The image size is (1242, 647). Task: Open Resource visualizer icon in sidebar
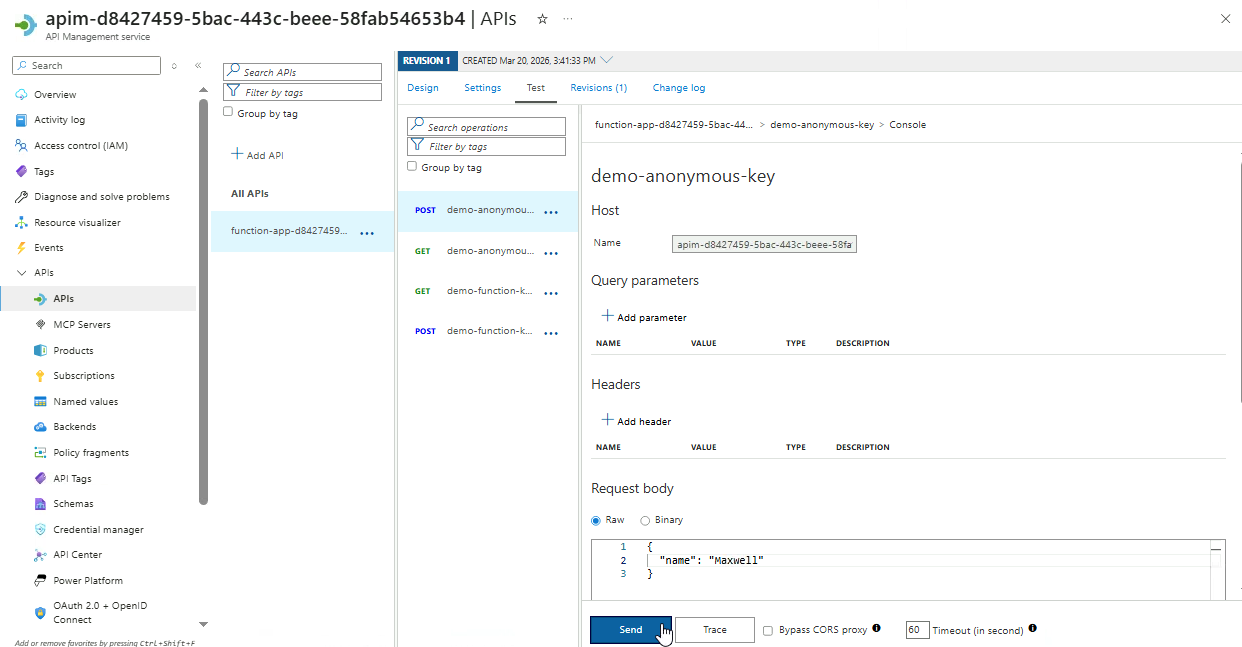[x=21, y=223]
